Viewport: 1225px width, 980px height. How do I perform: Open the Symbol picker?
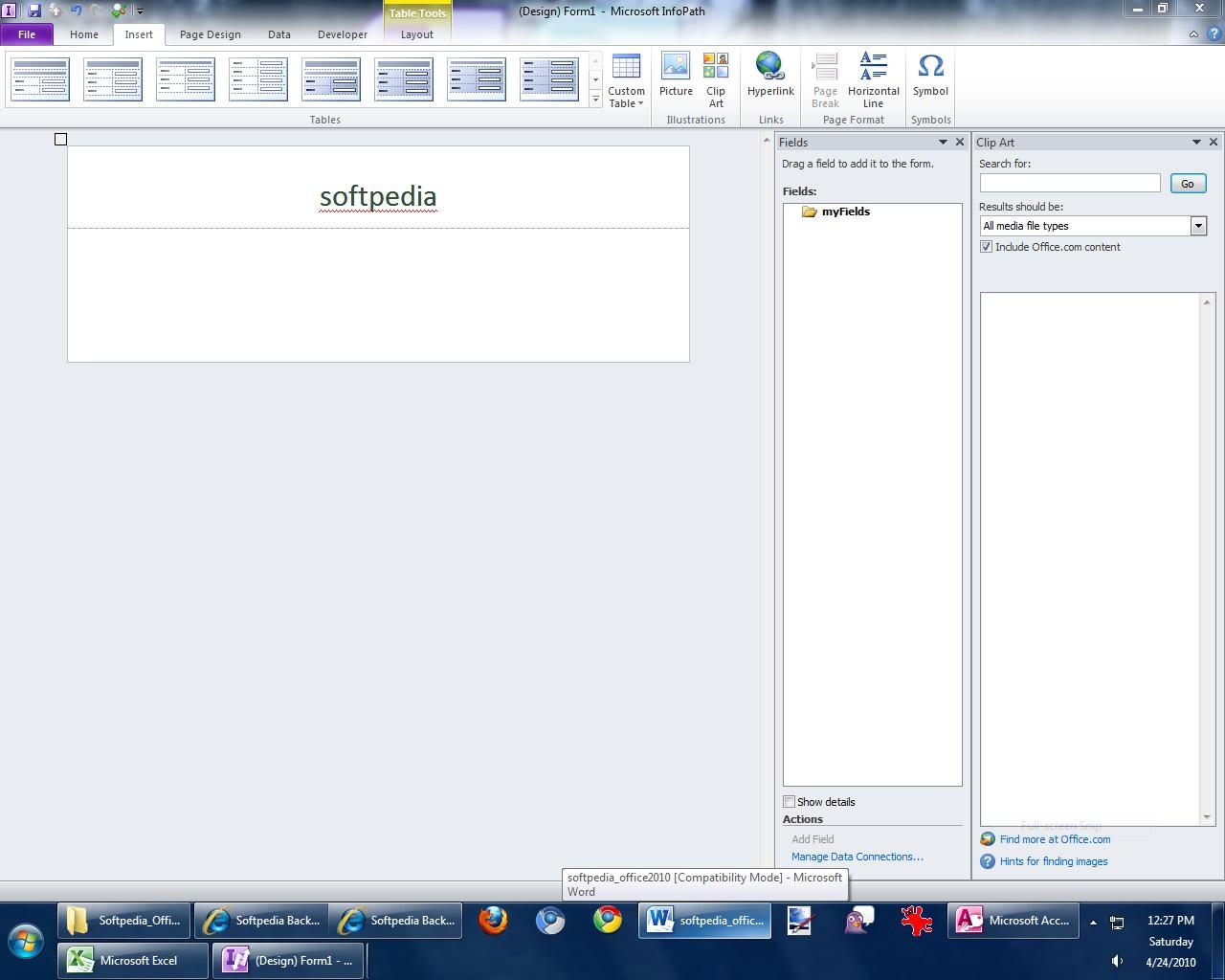click(930, 75)
